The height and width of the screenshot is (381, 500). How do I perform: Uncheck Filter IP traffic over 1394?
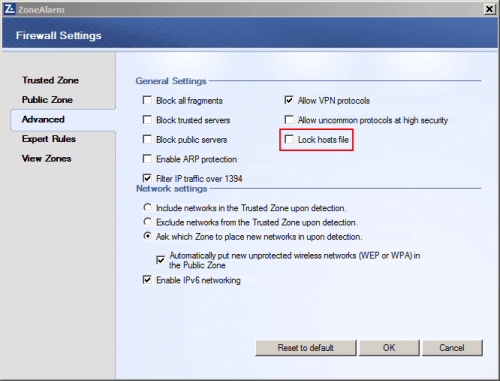pos(147,178)
